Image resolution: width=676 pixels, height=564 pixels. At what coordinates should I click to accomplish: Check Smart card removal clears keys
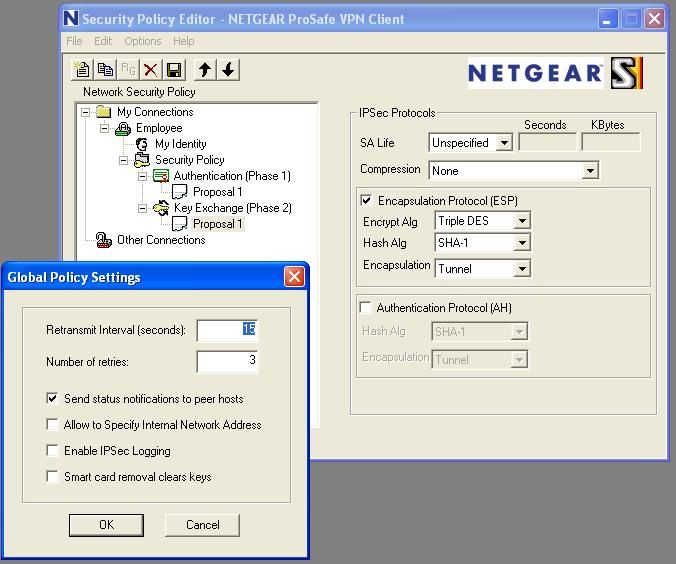52,476
